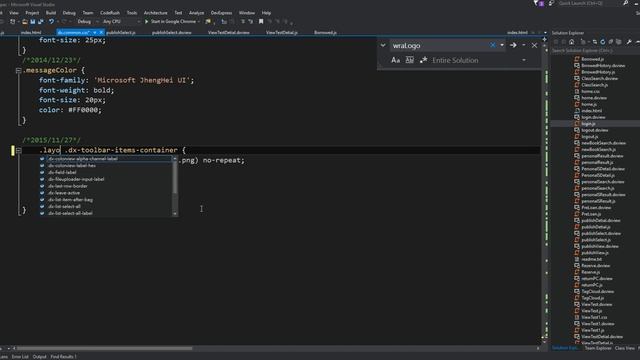Toggle Use Regular Expressions in the find panel

[x=423, y=60]
